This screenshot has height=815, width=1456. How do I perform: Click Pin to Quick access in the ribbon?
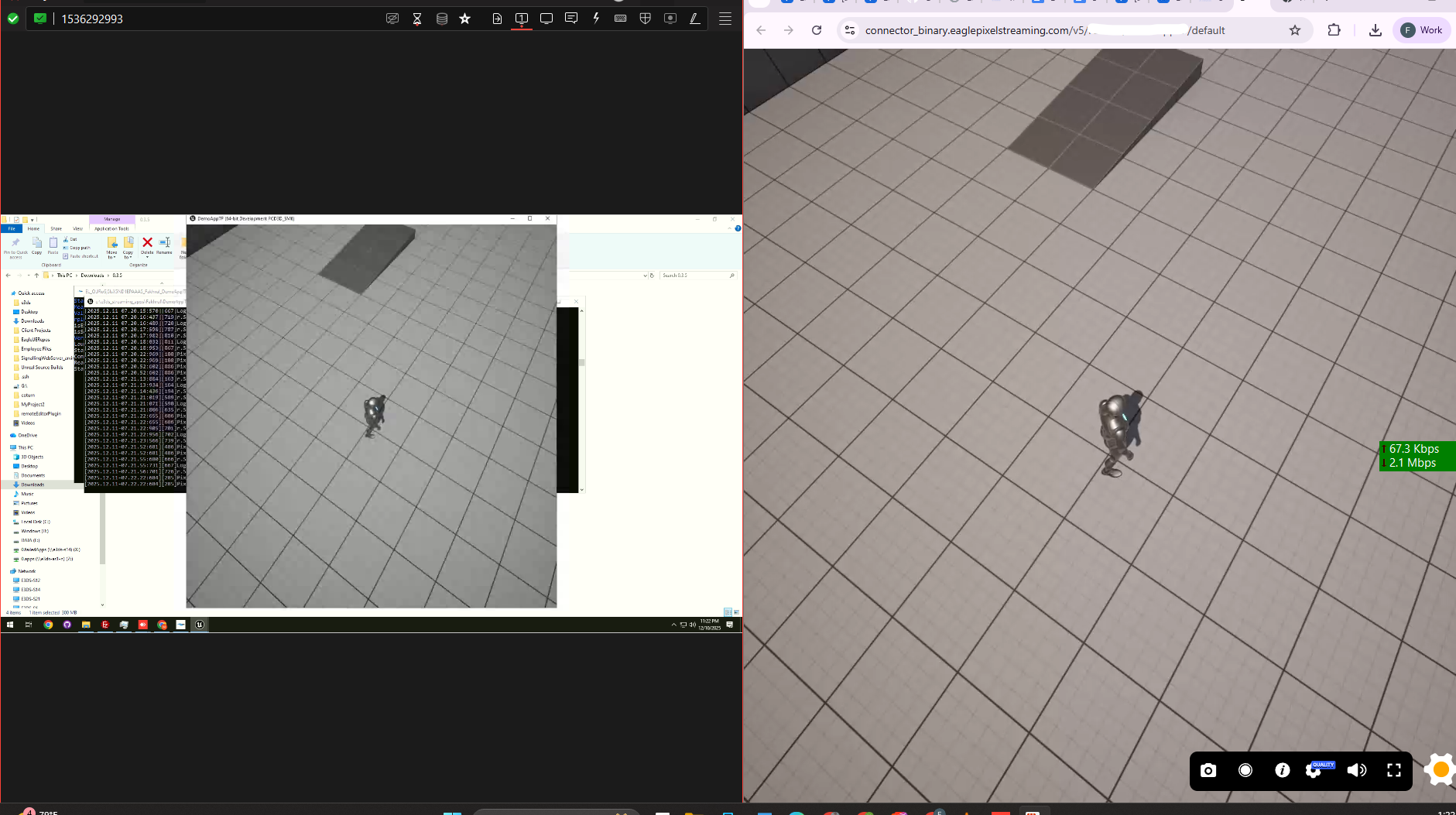point(15,248)
